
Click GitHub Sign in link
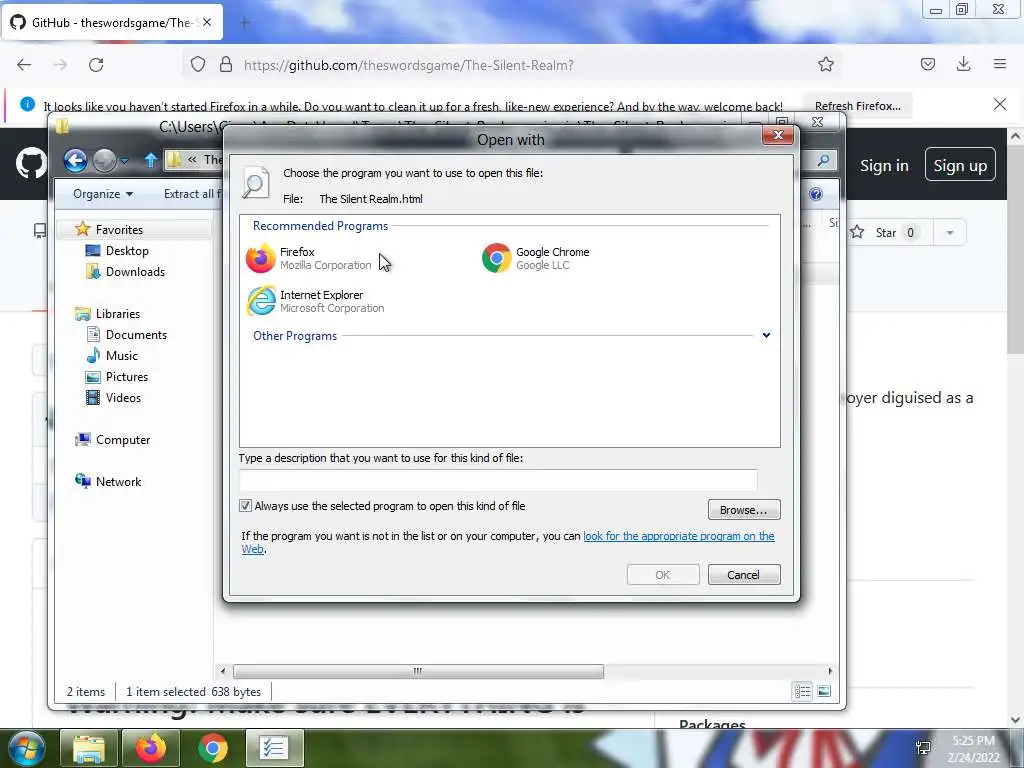pyautogui.click(x=884, y=166)
